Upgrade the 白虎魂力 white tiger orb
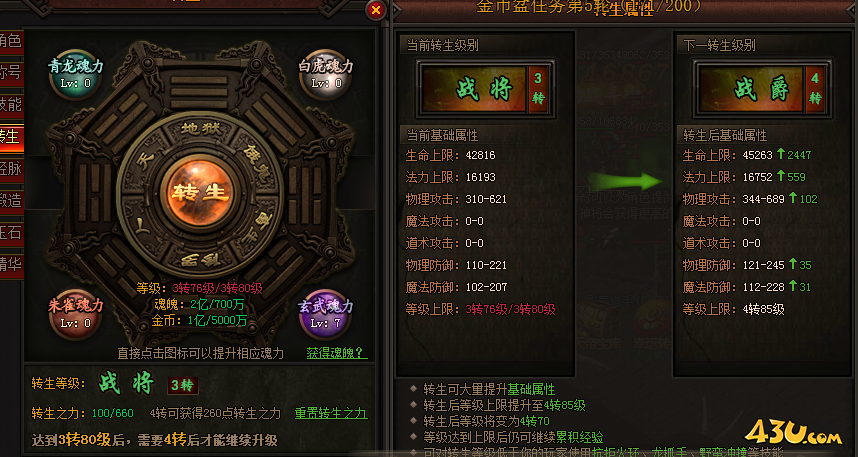 326,74
